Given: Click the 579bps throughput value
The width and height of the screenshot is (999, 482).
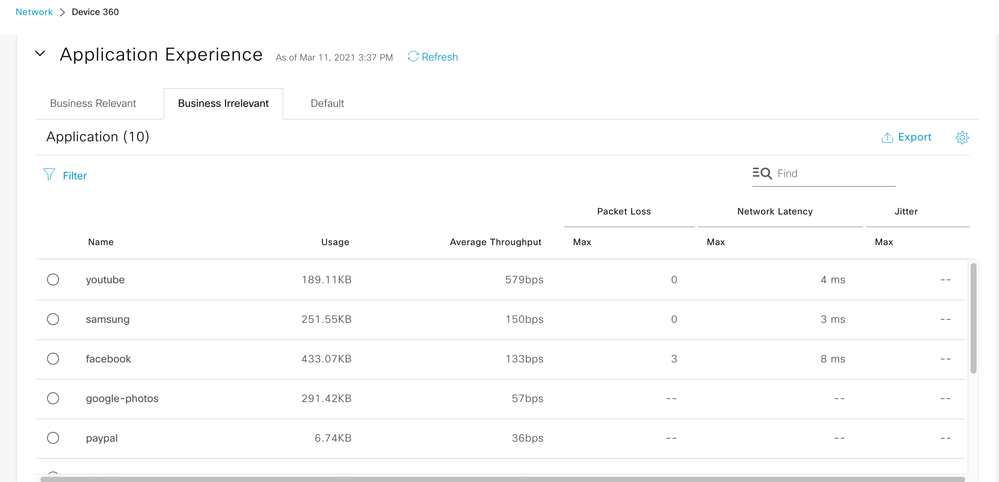Looking at the screenshot, I should (x=522, y=280).
